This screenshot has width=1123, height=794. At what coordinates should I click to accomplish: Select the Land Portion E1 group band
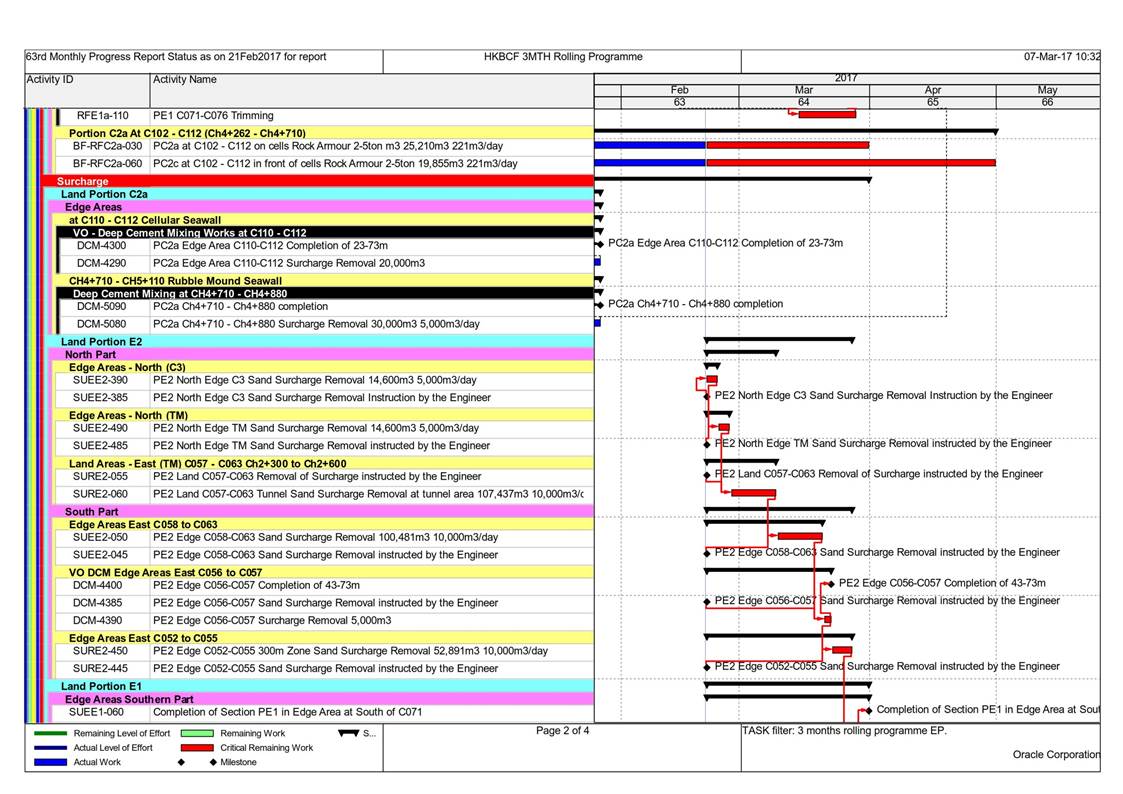tap(320, 686)
